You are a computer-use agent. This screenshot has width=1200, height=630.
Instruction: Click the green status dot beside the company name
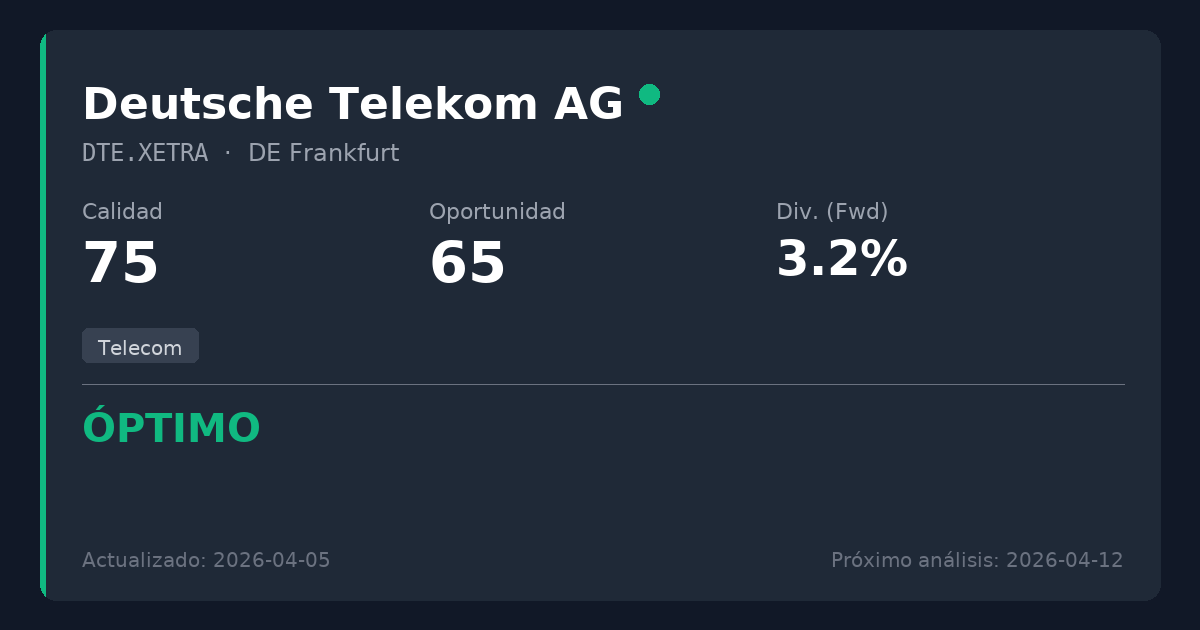[x=649, y=95]
